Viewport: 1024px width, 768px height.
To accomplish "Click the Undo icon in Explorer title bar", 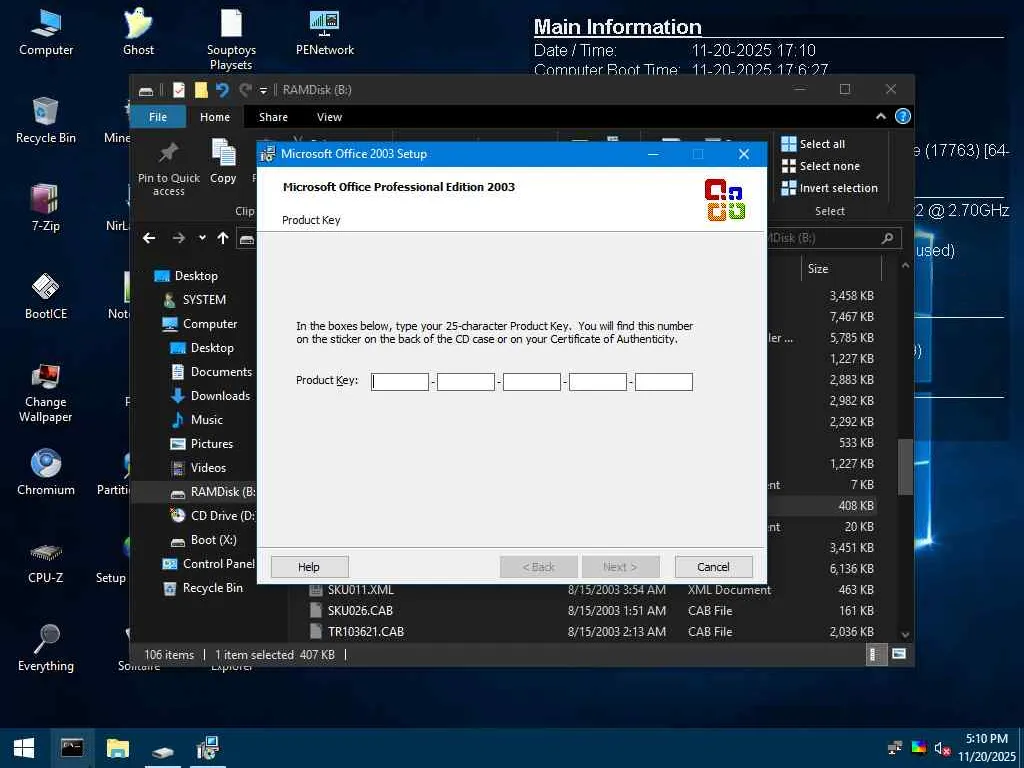I will (222, 90).
